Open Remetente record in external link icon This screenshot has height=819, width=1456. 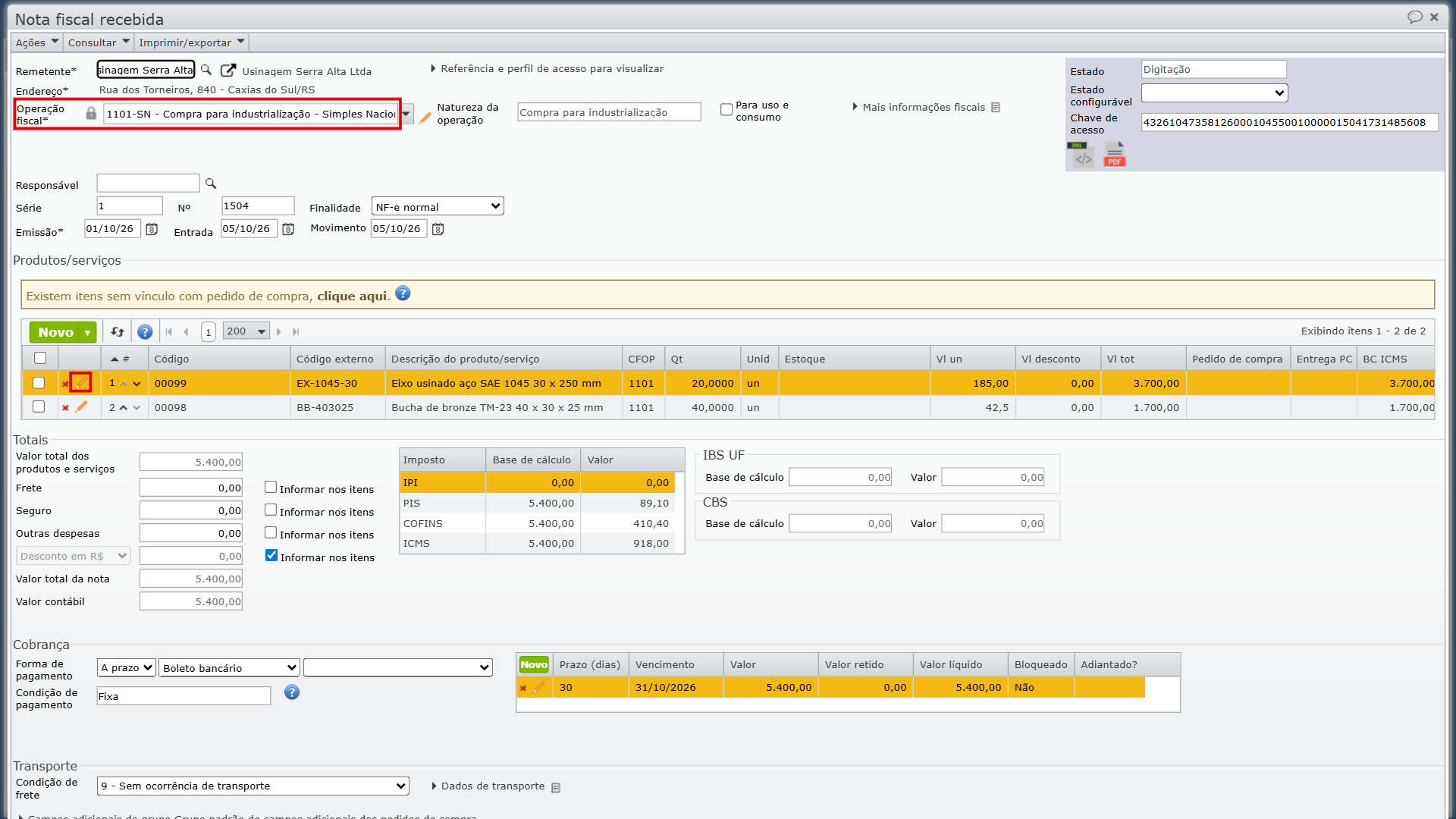pos(227,71)
